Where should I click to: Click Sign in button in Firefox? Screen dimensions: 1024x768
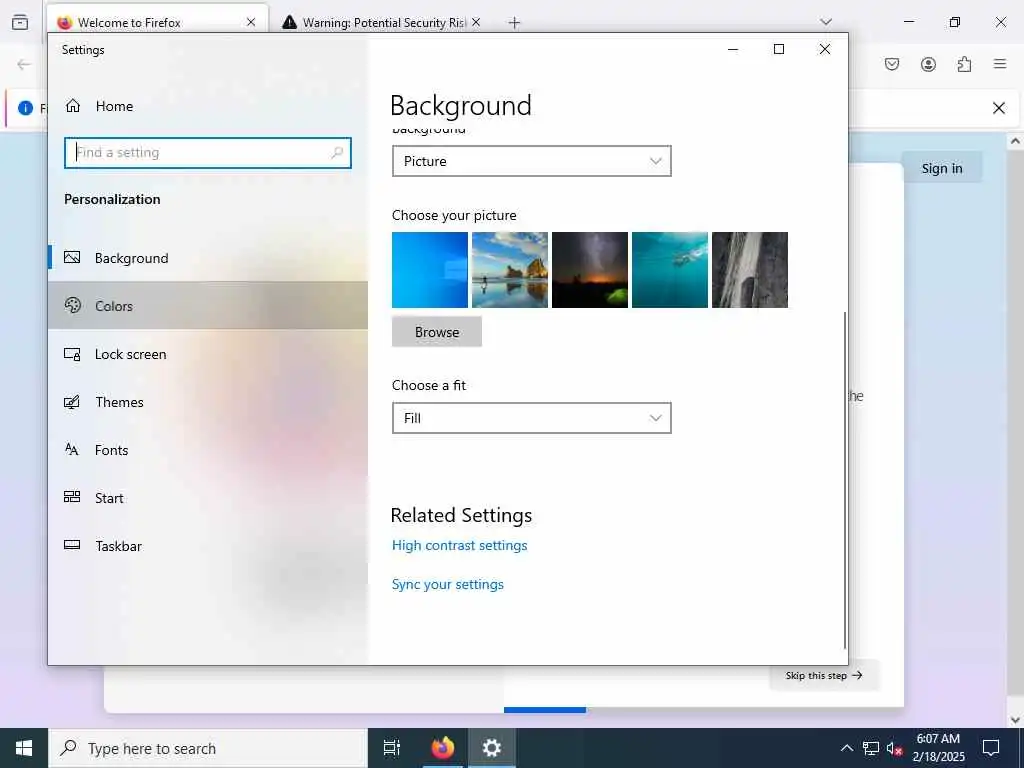coord(942,168)
